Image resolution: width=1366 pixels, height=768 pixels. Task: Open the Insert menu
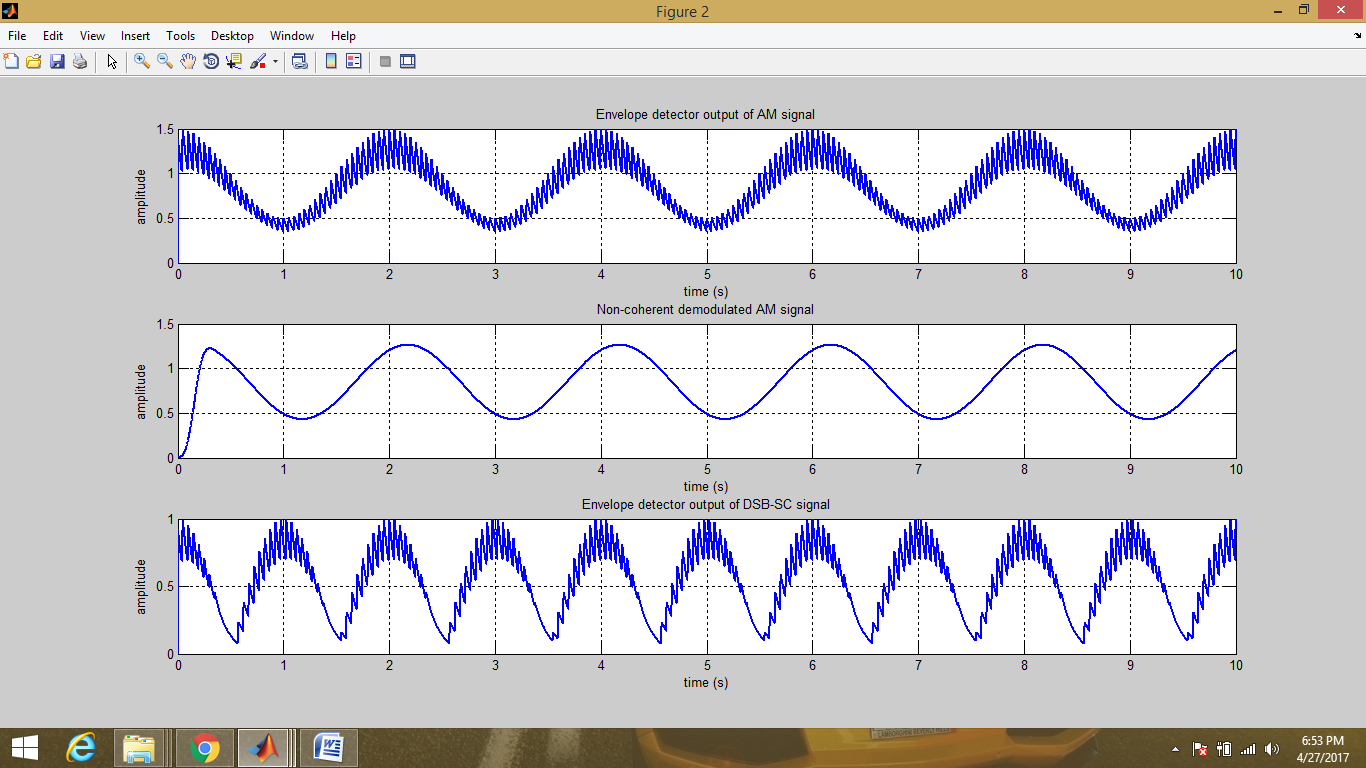[x=135, y=35]
